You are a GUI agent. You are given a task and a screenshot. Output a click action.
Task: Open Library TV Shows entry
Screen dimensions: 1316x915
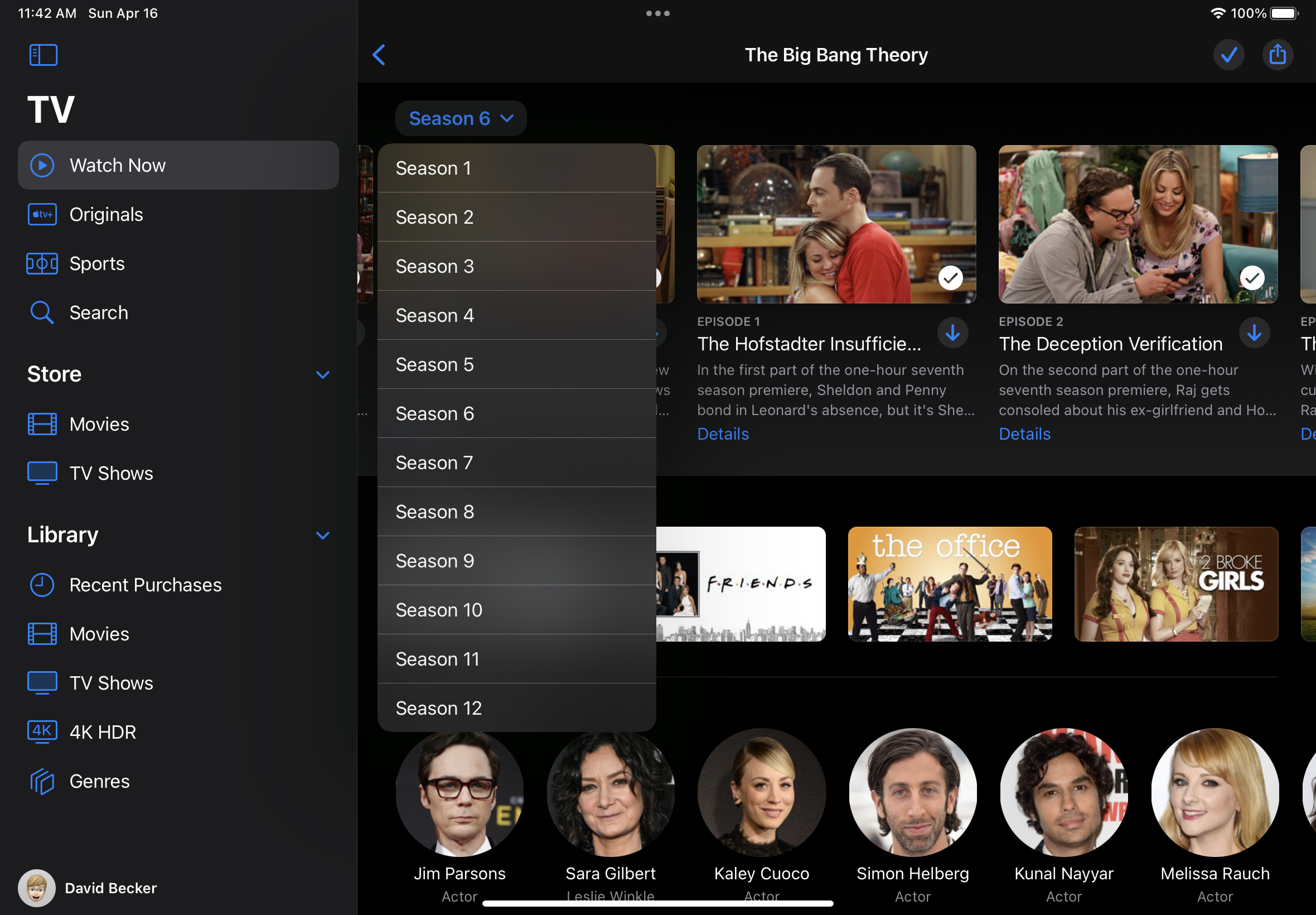[178, 683]
